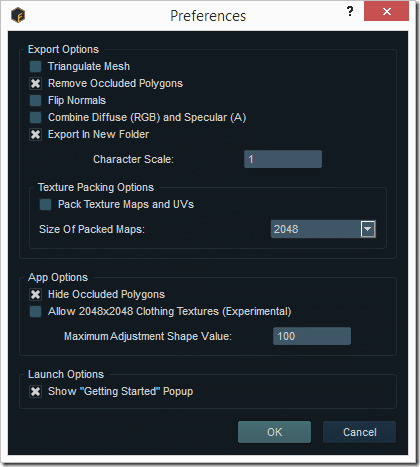This screenshot has height=467, width=420.
Task: Disable Export In New Folder
Action: point(35,134)
